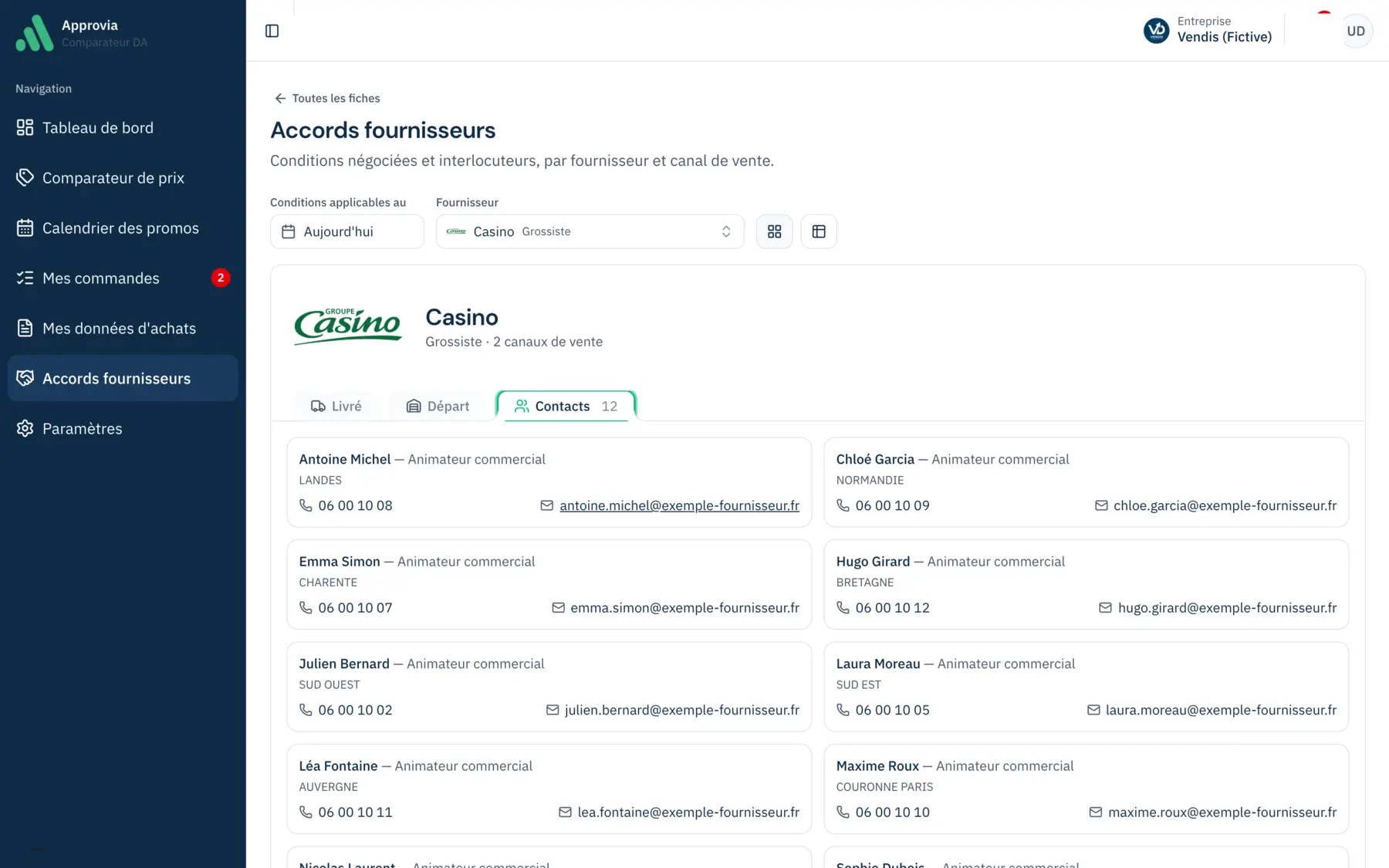Viewport: 1389px width, 868px height.
Task: Go to Calendrier des promos
Action: 123,228
